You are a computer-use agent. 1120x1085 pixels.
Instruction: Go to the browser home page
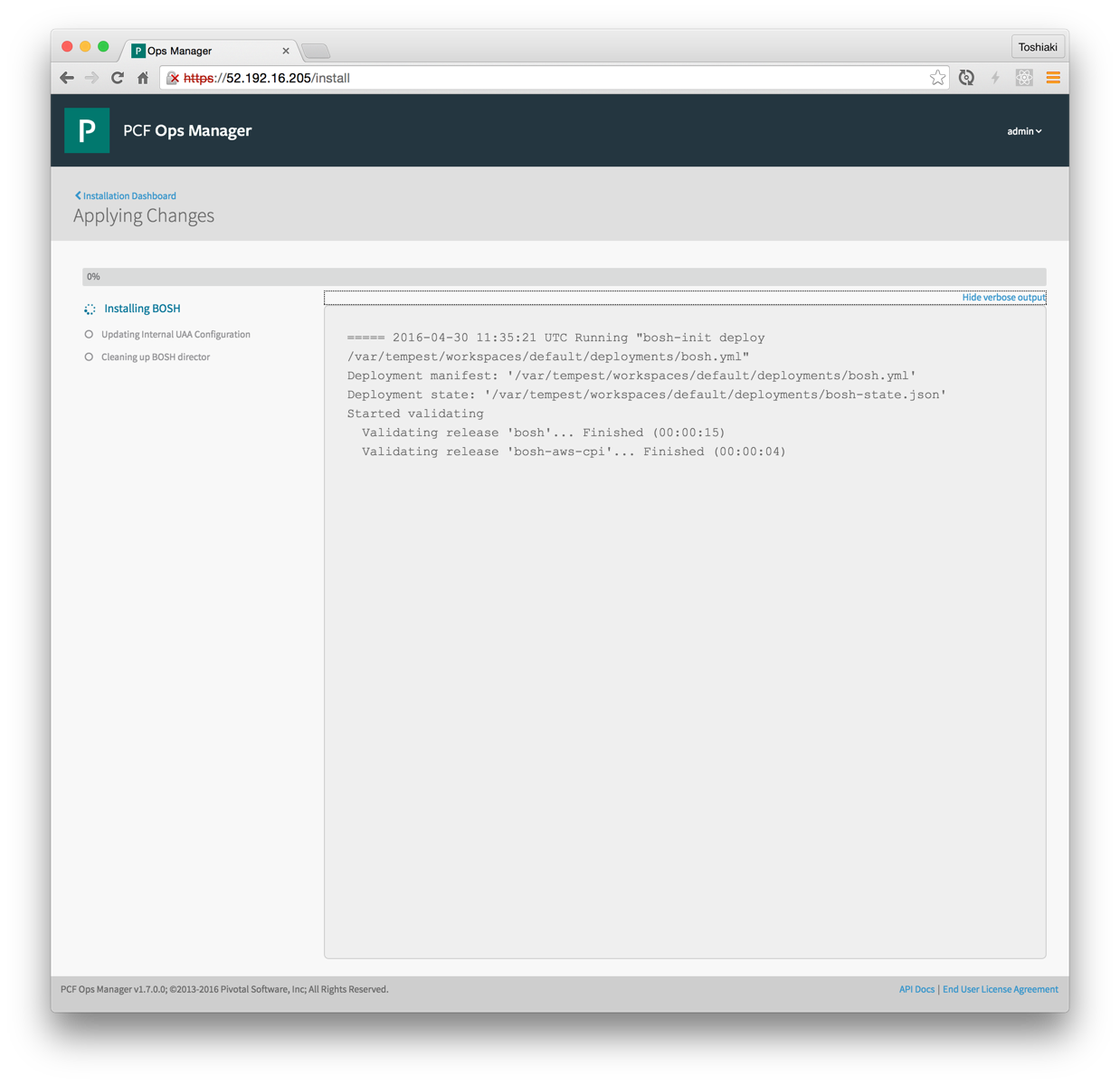coord(143,78)
